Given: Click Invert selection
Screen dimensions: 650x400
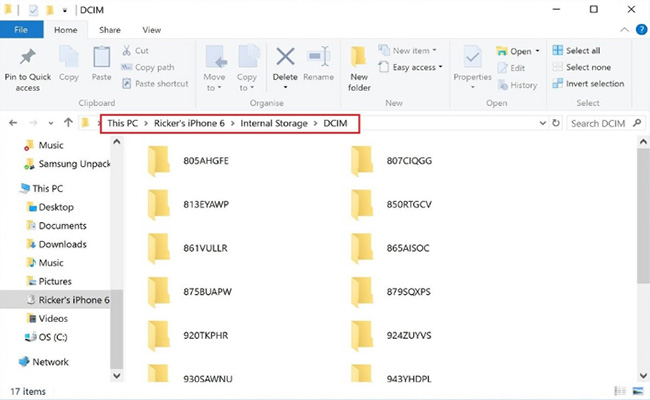Looking at the screenshot, I should click(588, 84).
